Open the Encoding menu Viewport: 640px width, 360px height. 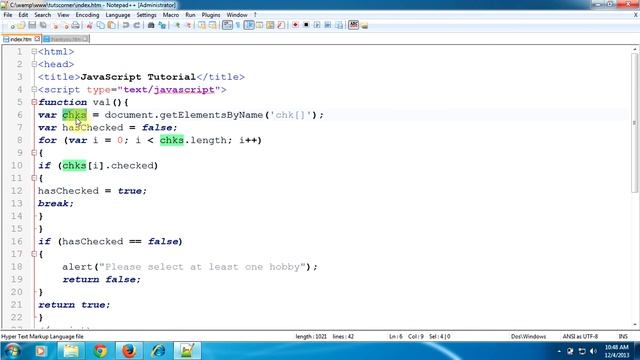pos(87,15)
